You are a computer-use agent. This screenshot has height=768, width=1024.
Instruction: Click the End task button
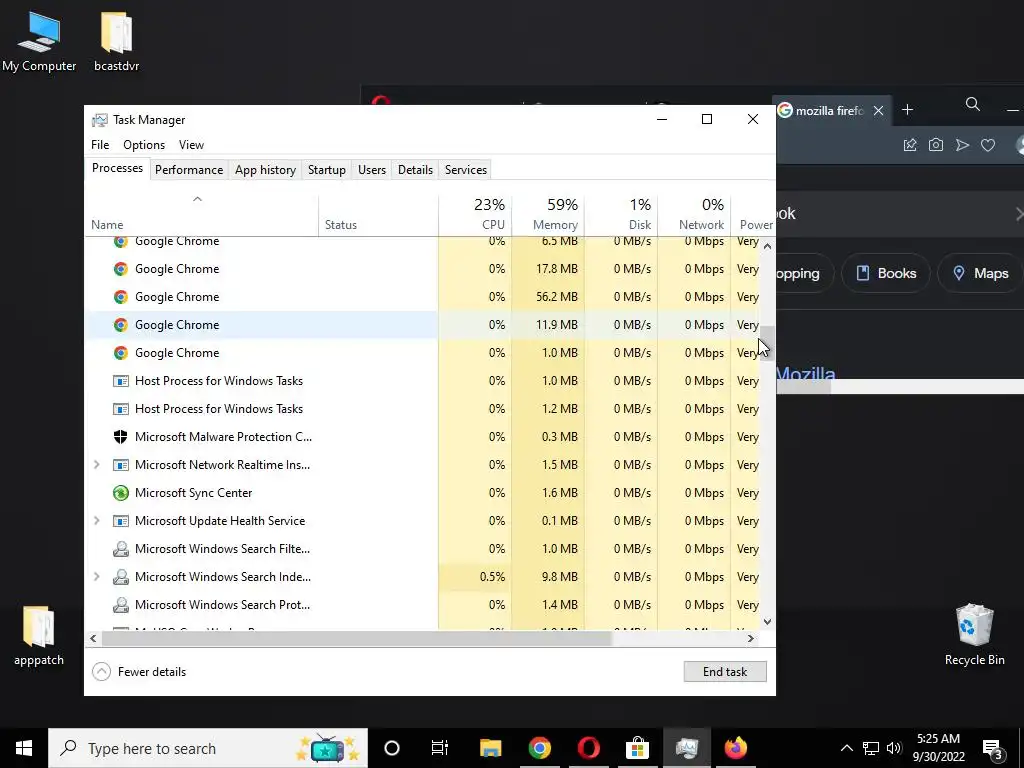(x=725, y=671)
